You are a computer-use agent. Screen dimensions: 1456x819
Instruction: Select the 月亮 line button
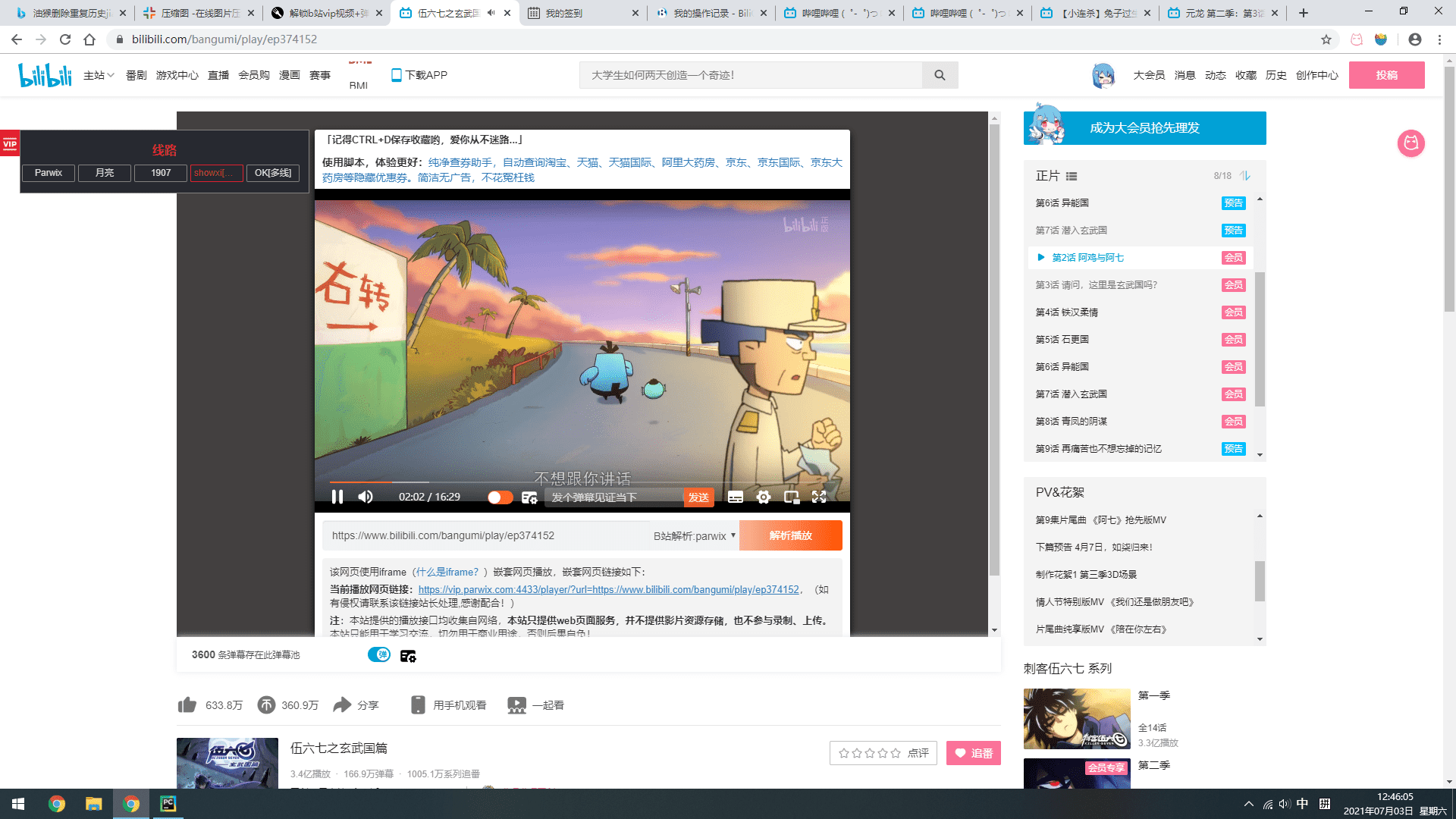[x=105, y=173]
